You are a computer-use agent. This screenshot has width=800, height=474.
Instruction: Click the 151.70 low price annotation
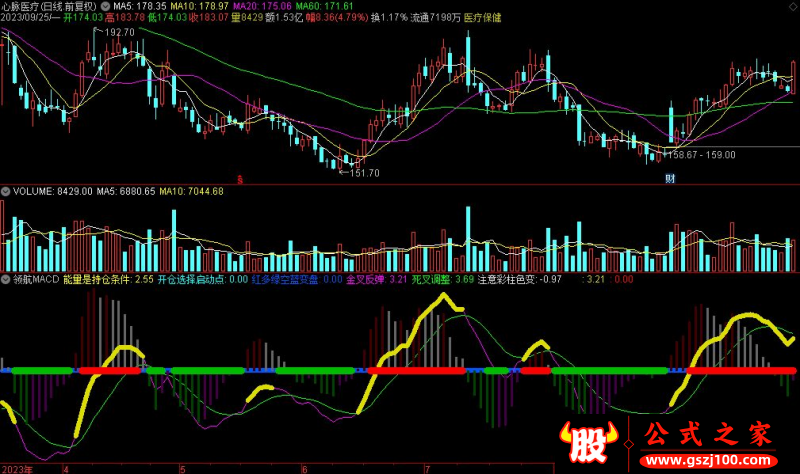pos(364,173)
